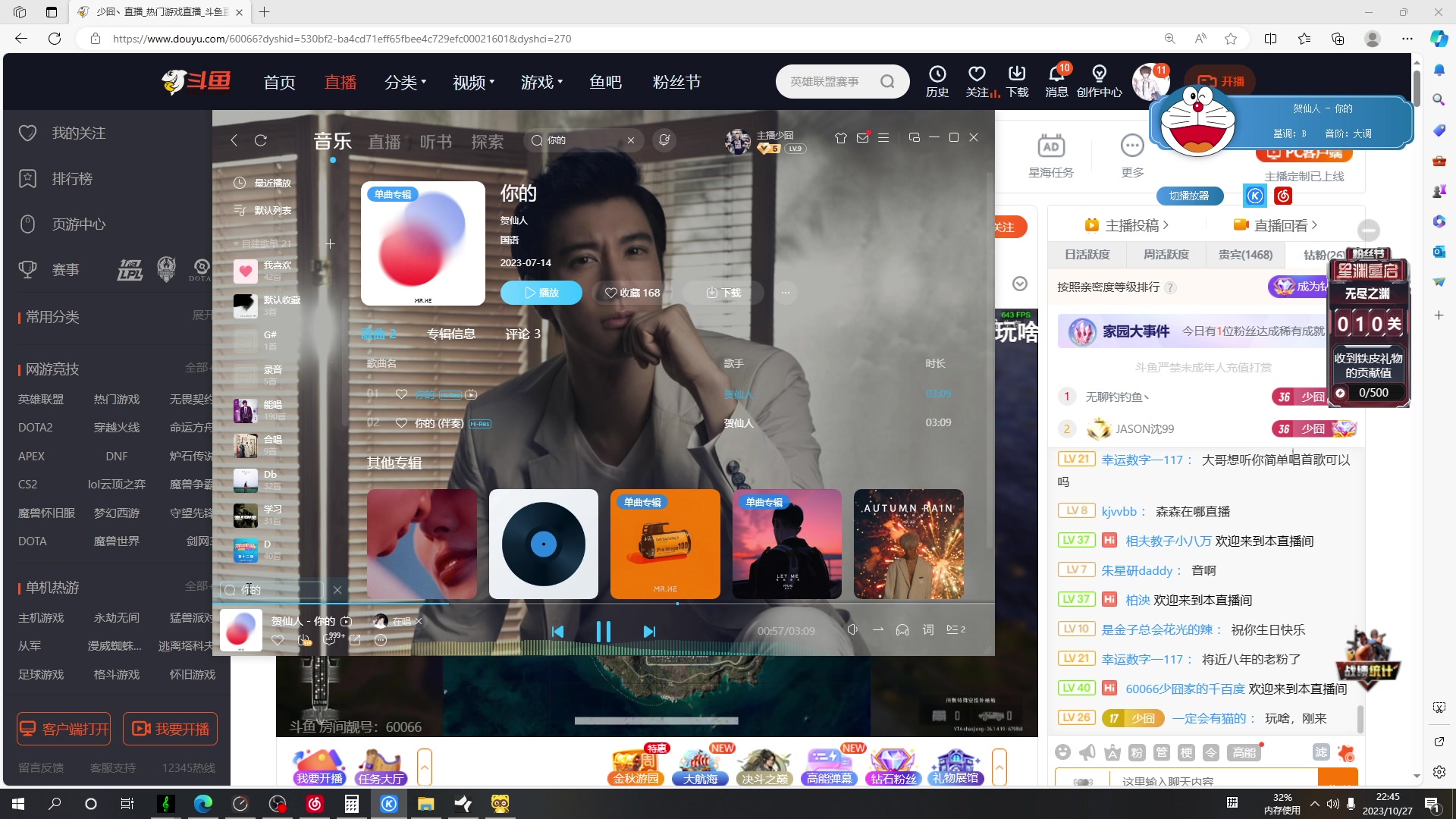Expand the 游戏 dropdown in Douyu nav

541,82
